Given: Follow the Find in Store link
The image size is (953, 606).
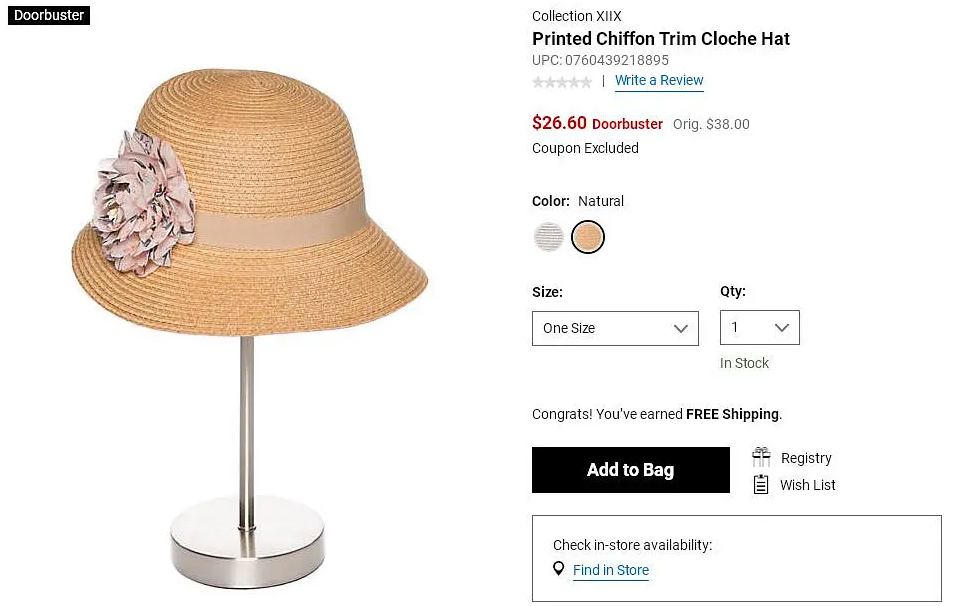Looking at the screenshot, I should (610, 570).
